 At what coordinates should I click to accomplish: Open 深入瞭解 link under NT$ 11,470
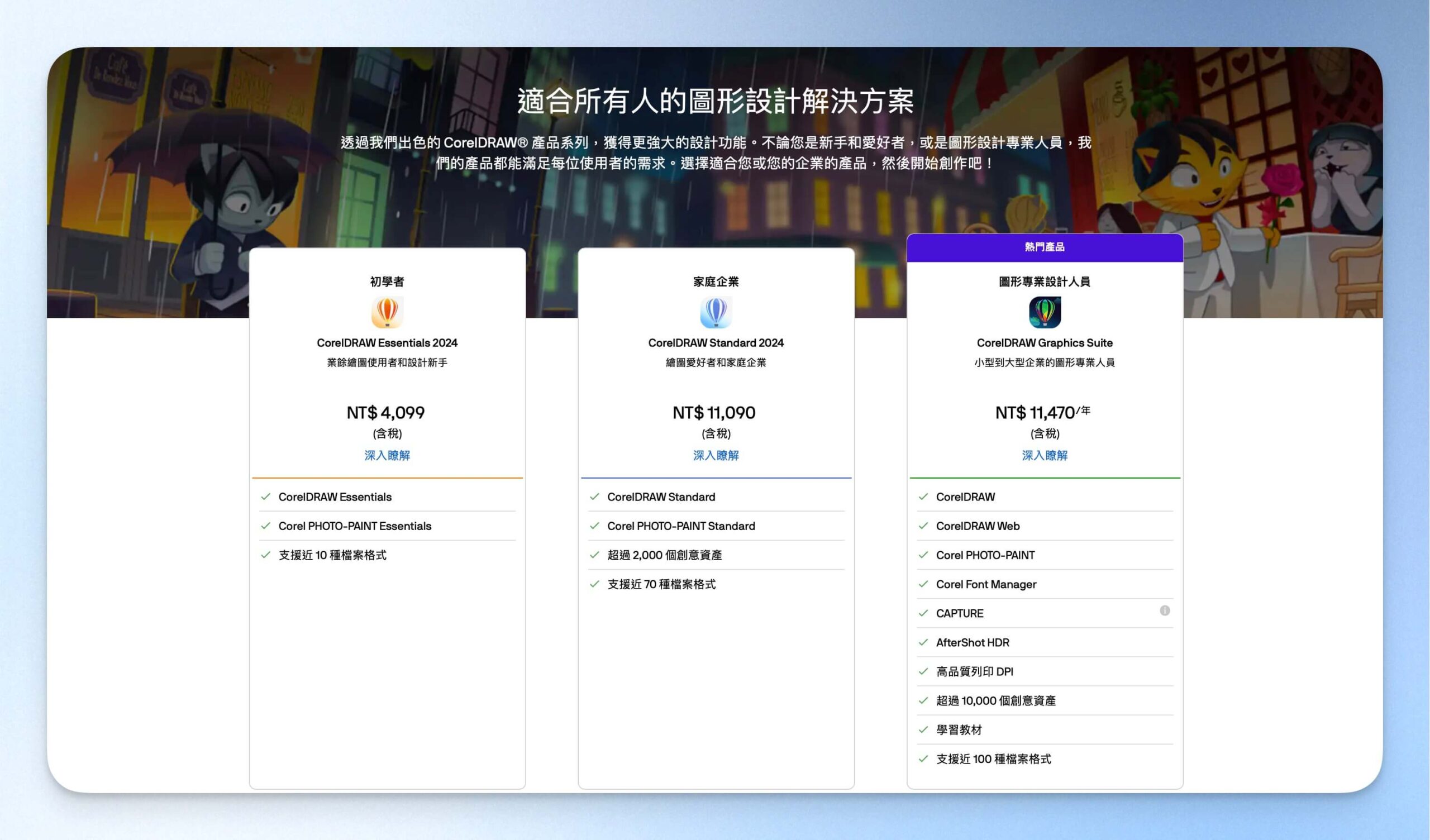coord(1045,455)
